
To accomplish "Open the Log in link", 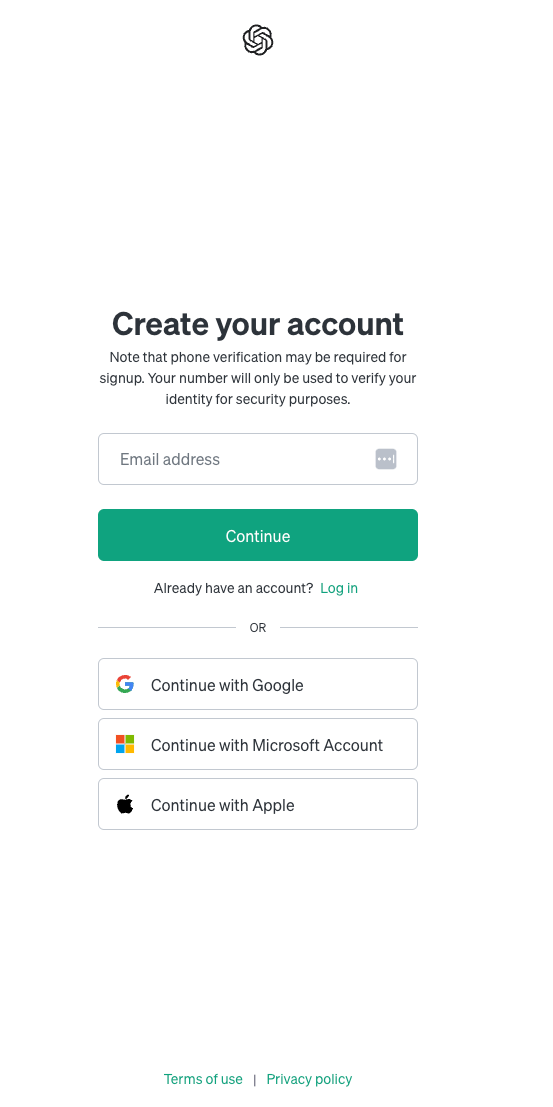I will pos(339,588).
